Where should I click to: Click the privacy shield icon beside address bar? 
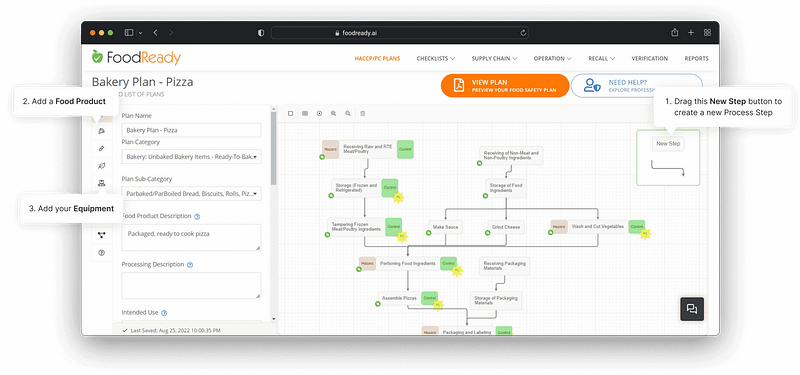coord(261,33)
